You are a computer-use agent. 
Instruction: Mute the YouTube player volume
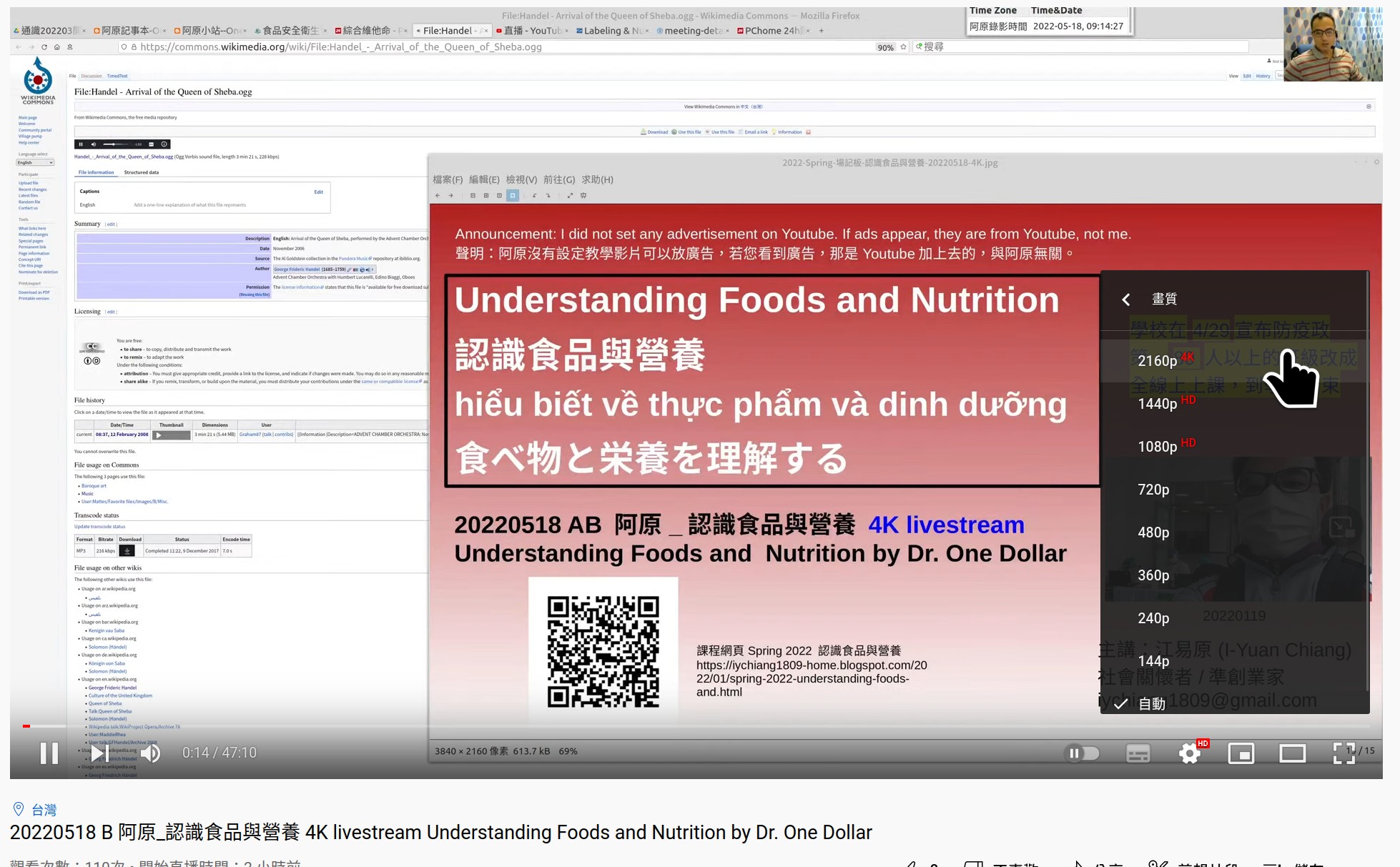click(x=150, y=753)
